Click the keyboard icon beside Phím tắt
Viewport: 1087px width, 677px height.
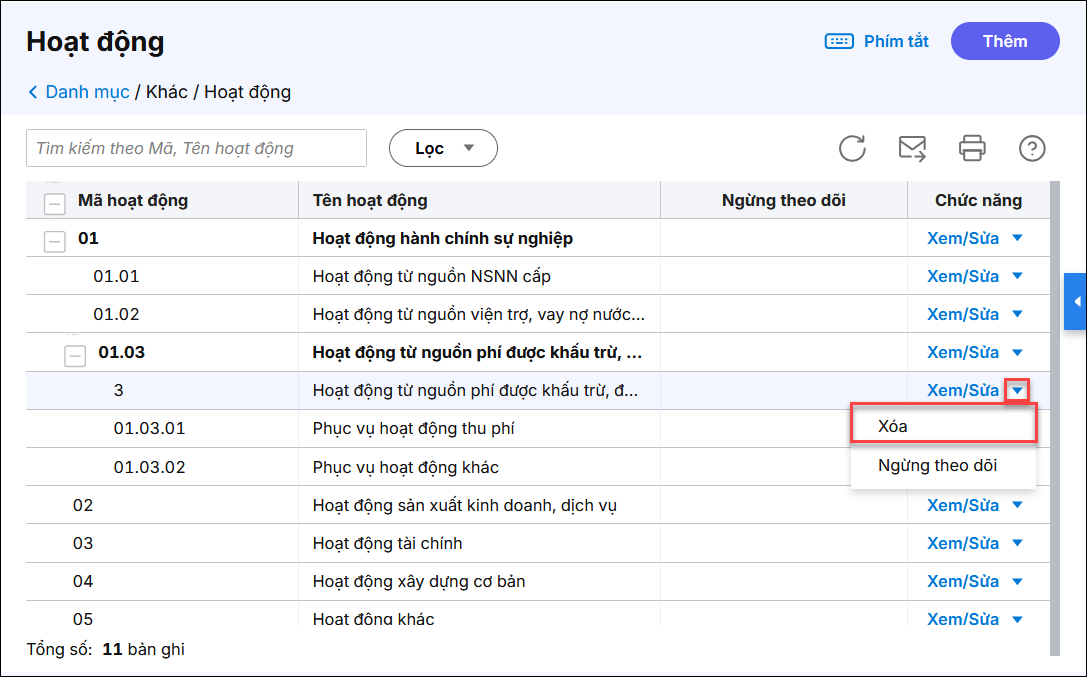coord(838,42)
